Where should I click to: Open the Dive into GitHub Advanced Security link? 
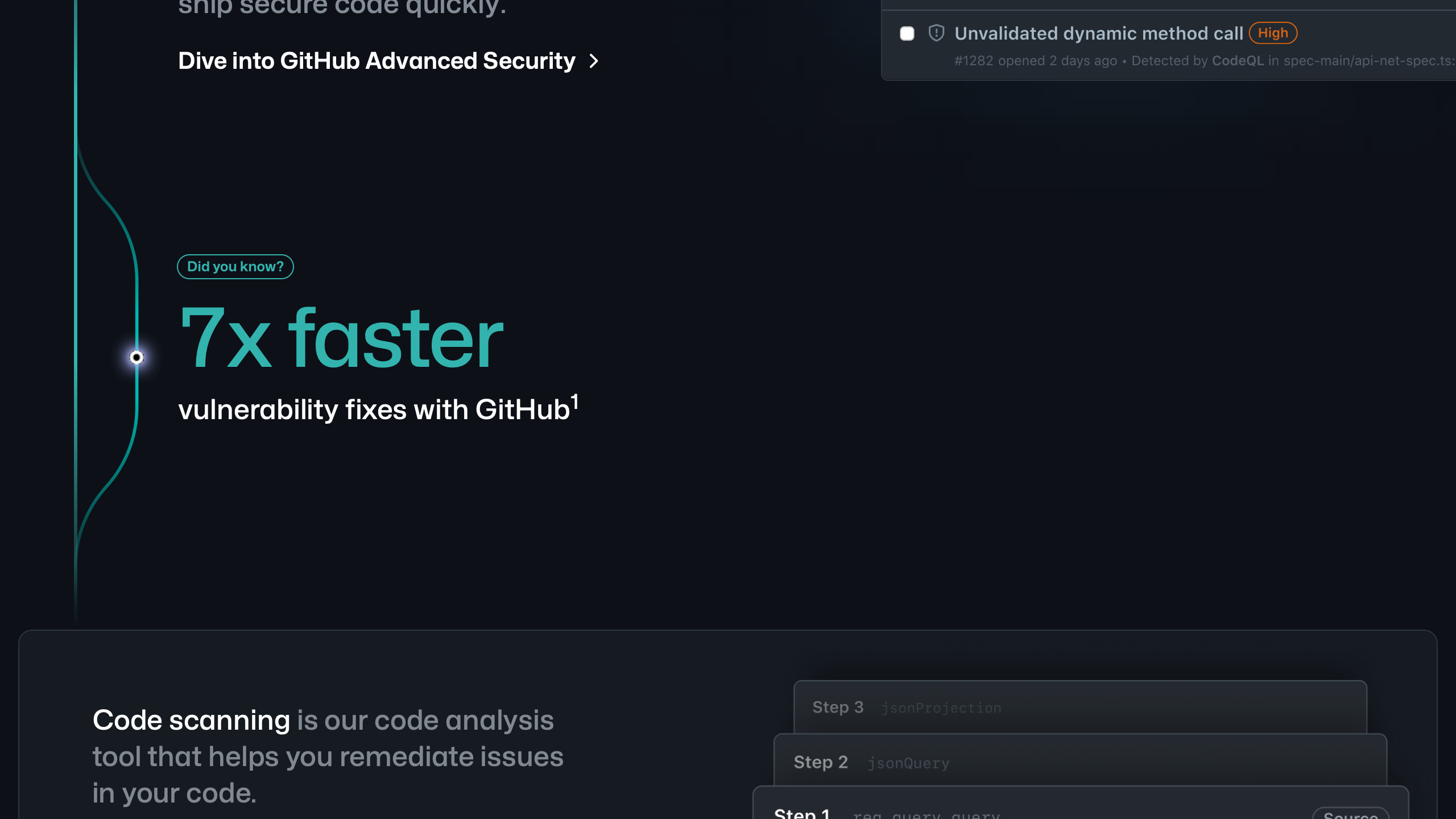coord(388,61)
